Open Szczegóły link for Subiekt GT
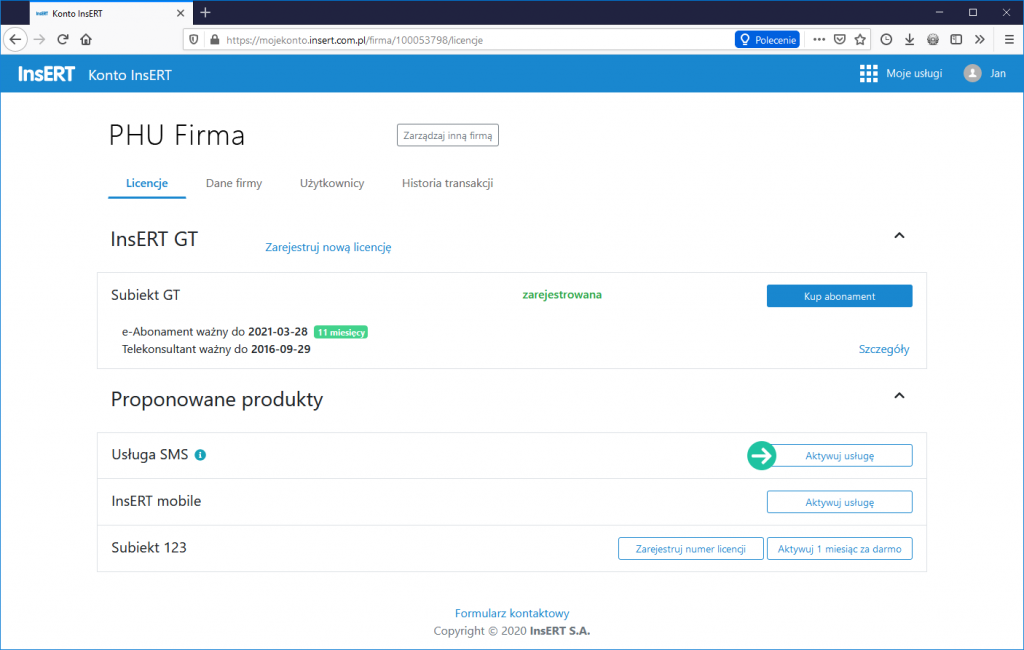1024x650 pixels. (x=884, y=349)
